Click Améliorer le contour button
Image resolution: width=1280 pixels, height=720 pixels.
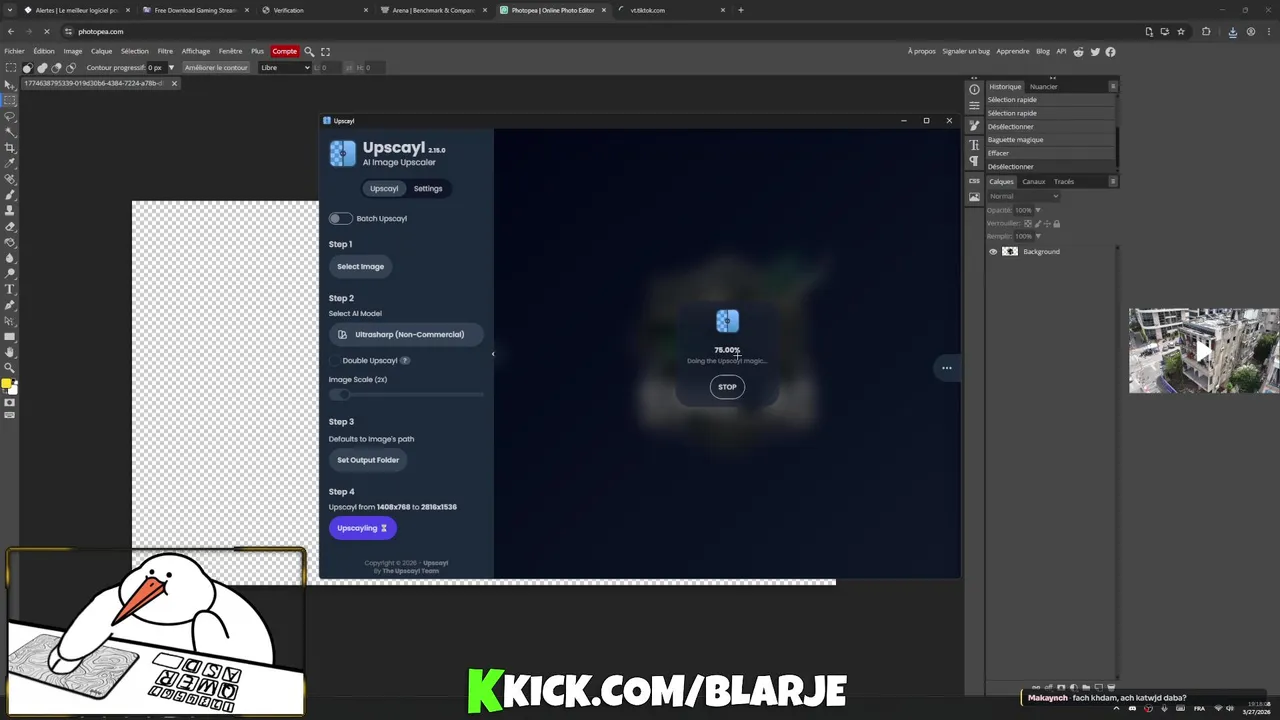216,67
